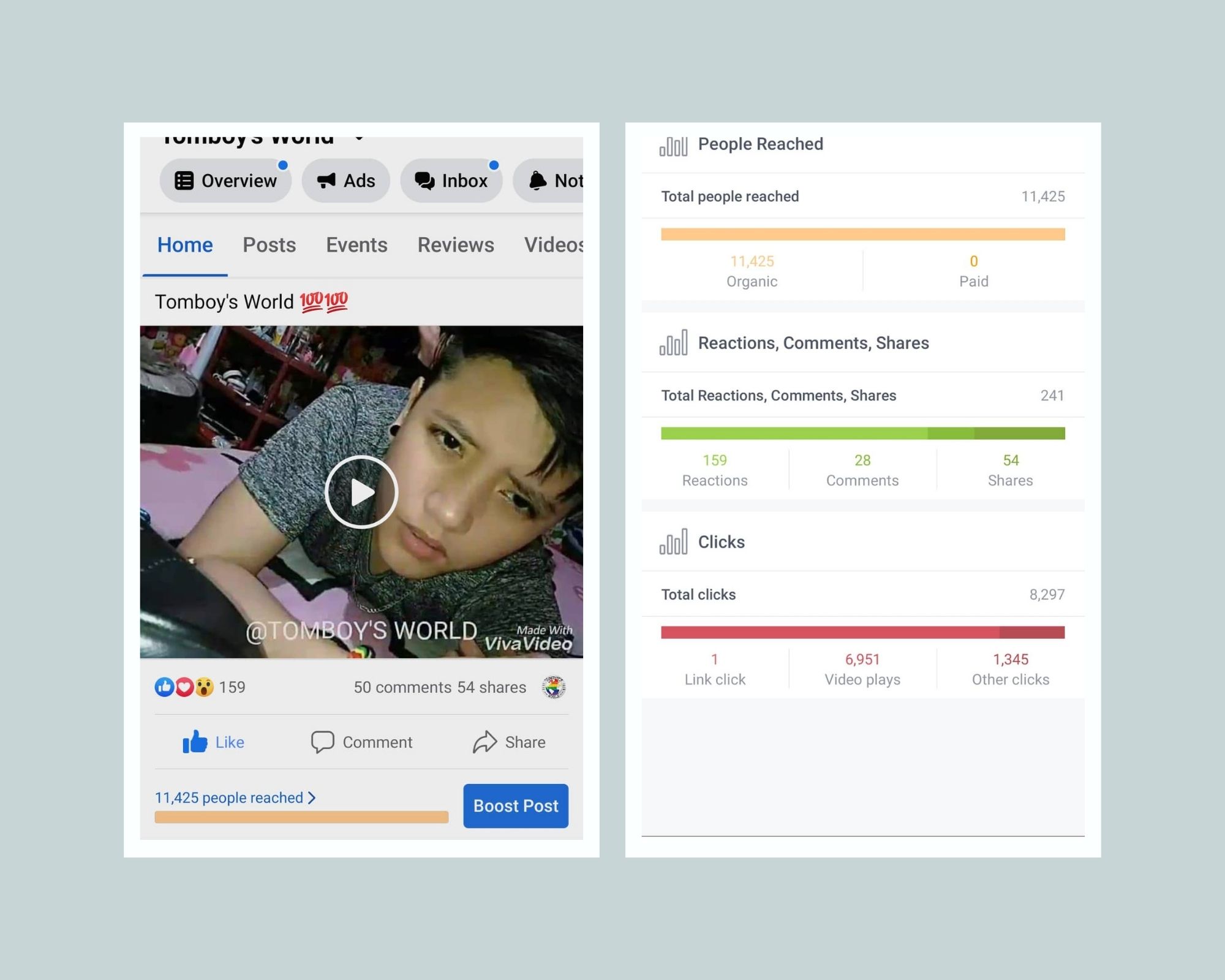Click the round page avatar beside shares count
Image resolution: width=1225 pixels, height=980 pixels.
[554, 687]
